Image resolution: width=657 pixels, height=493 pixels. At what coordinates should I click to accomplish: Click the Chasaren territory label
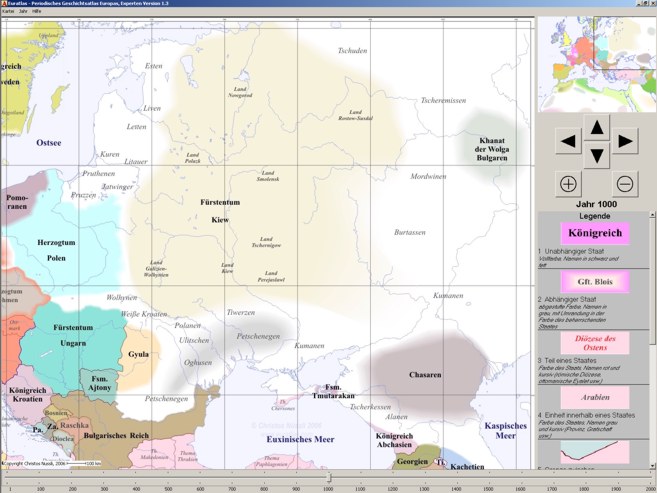(x=425, y=375)
